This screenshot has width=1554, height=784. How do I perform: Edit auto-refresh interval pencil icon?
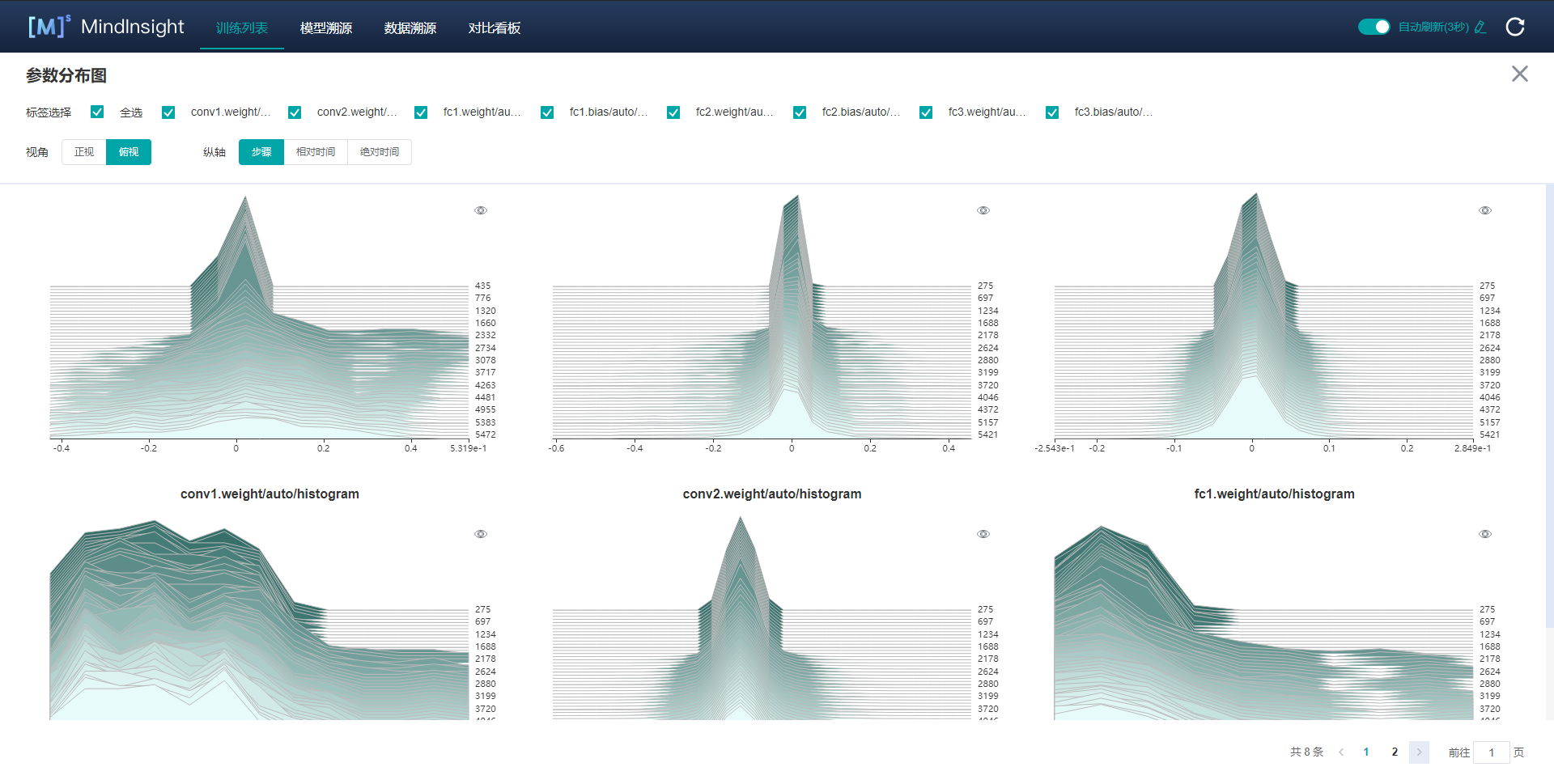[1480, 27]
